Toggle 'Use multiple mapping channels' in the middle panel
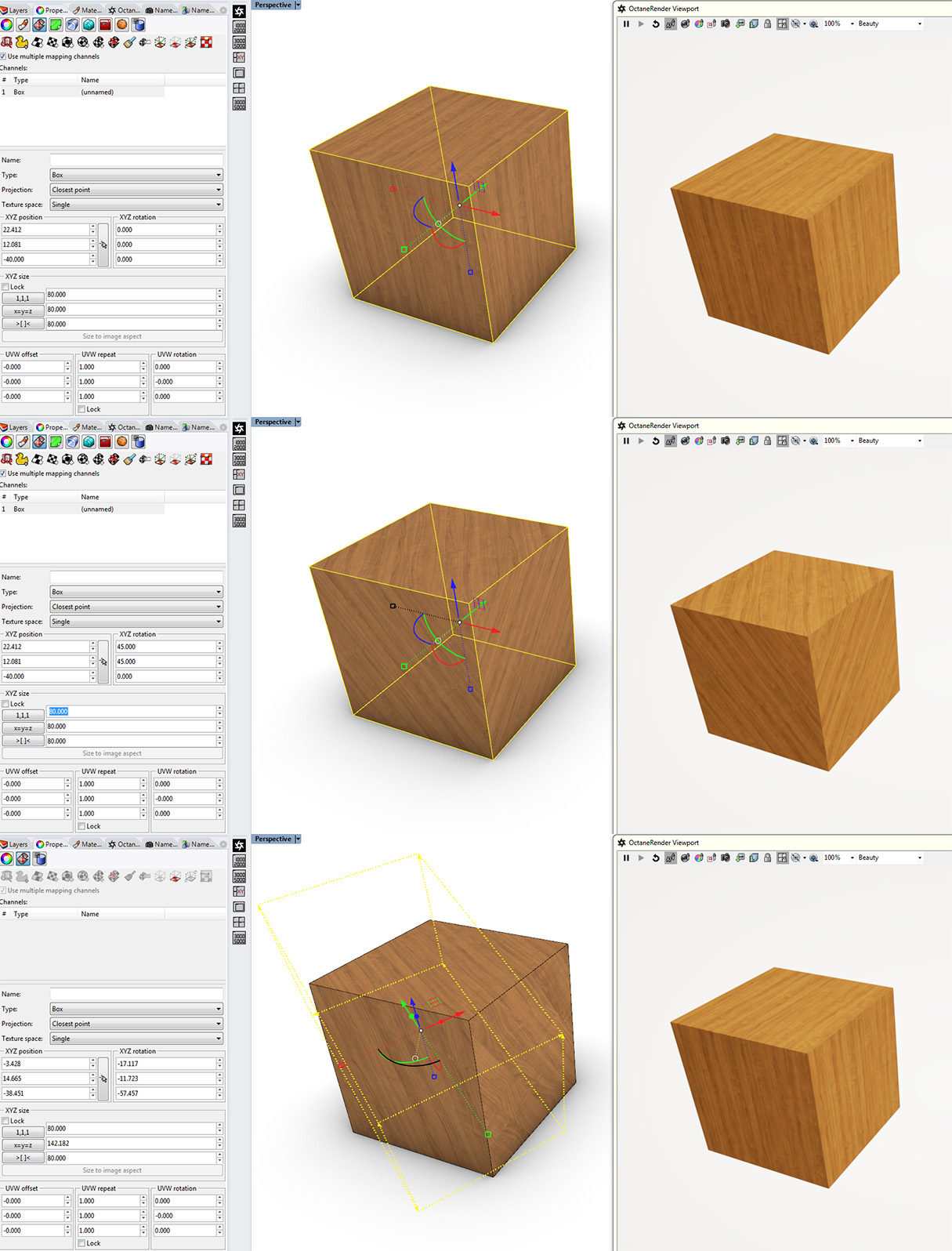This screenshot has height=1251, width=952. (3, 473)
